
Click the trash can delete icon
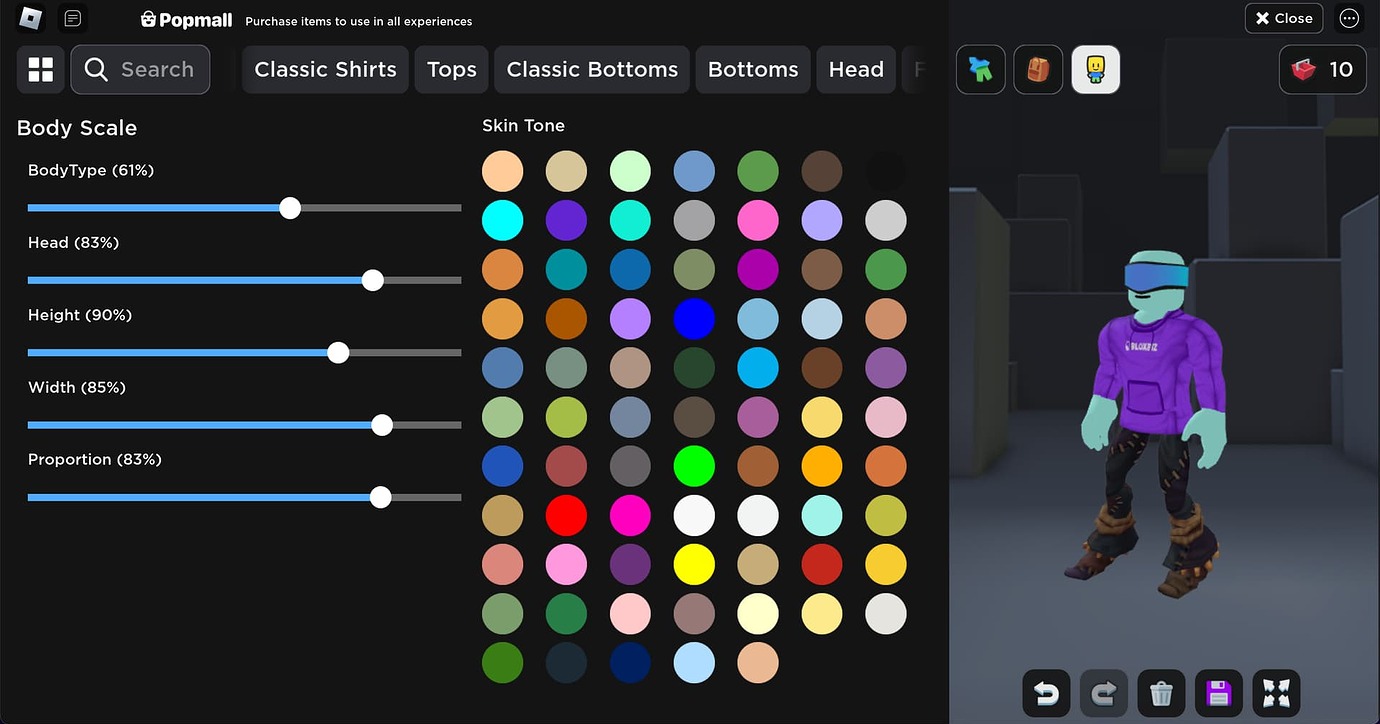click(x=1161, y=693)
